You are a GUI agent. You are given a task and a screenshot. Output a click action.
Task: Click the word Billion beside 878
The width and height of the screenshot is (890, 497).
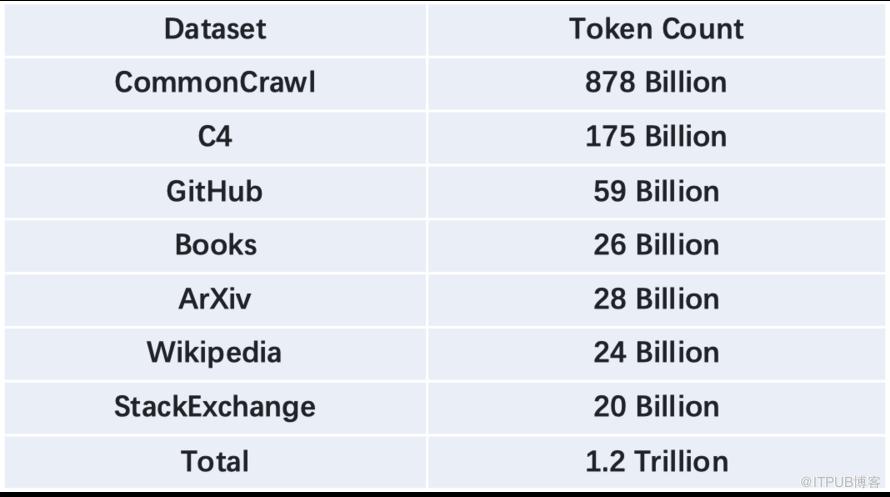click(686, 83)
